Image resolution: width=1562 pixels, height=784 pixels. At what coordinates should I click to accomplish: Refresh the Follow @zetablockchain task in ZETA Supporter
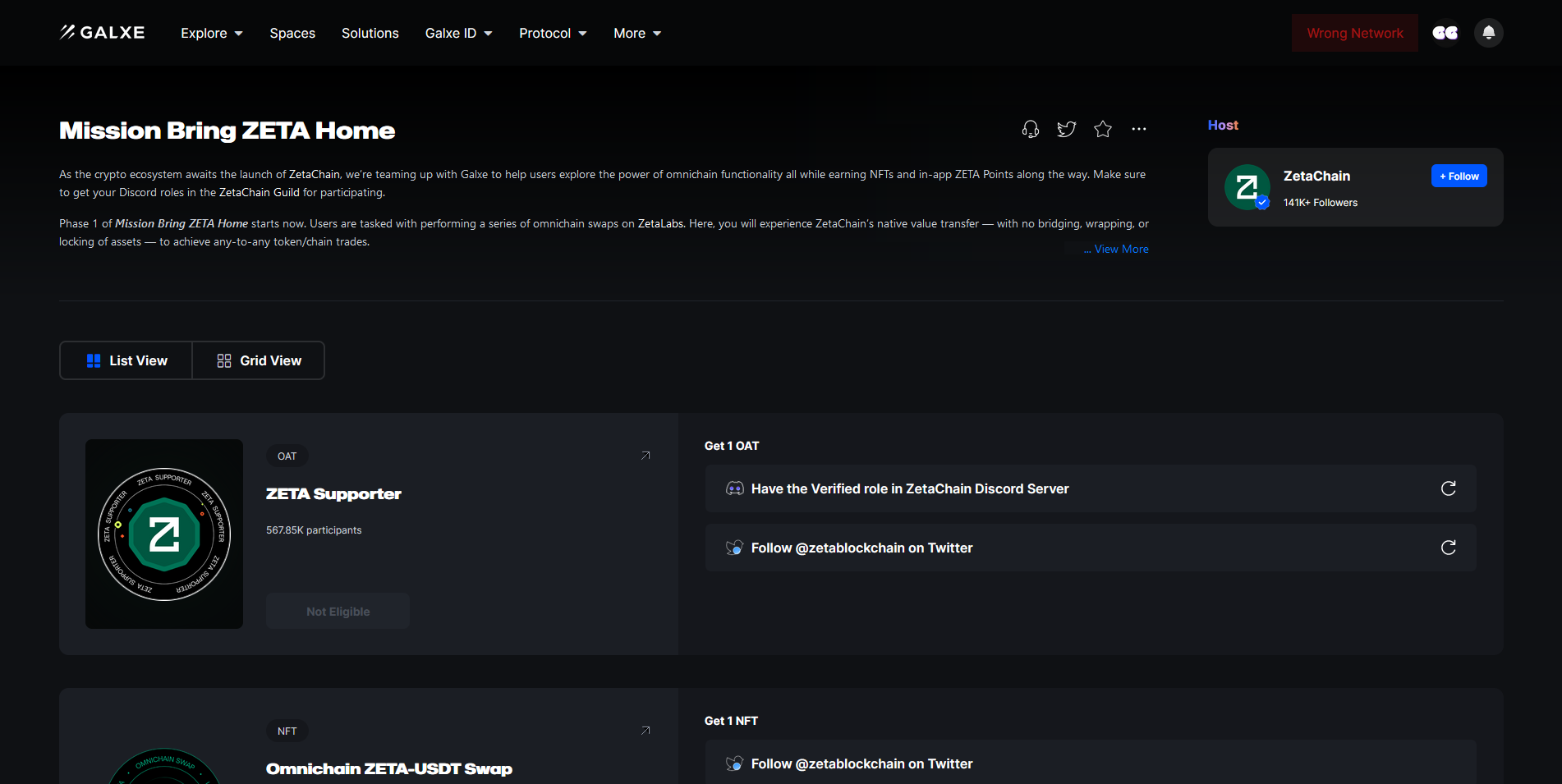[1448, 548]
